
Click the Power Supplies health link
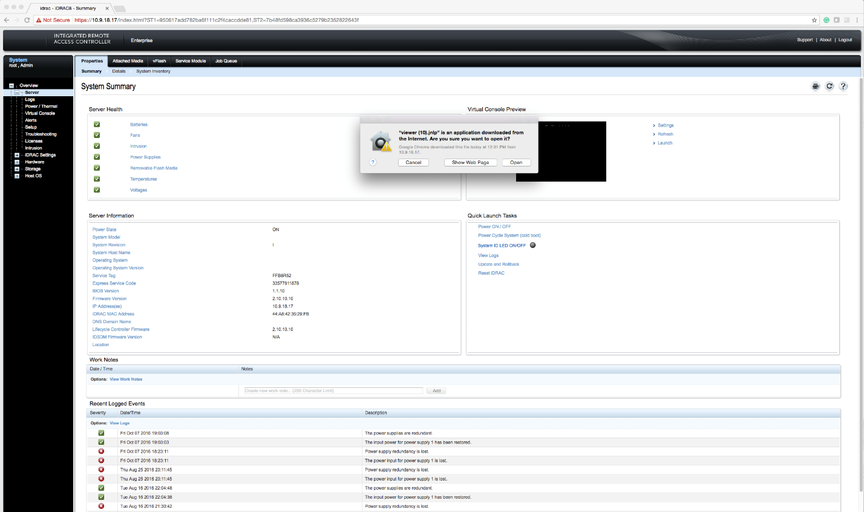coord(145,157)
